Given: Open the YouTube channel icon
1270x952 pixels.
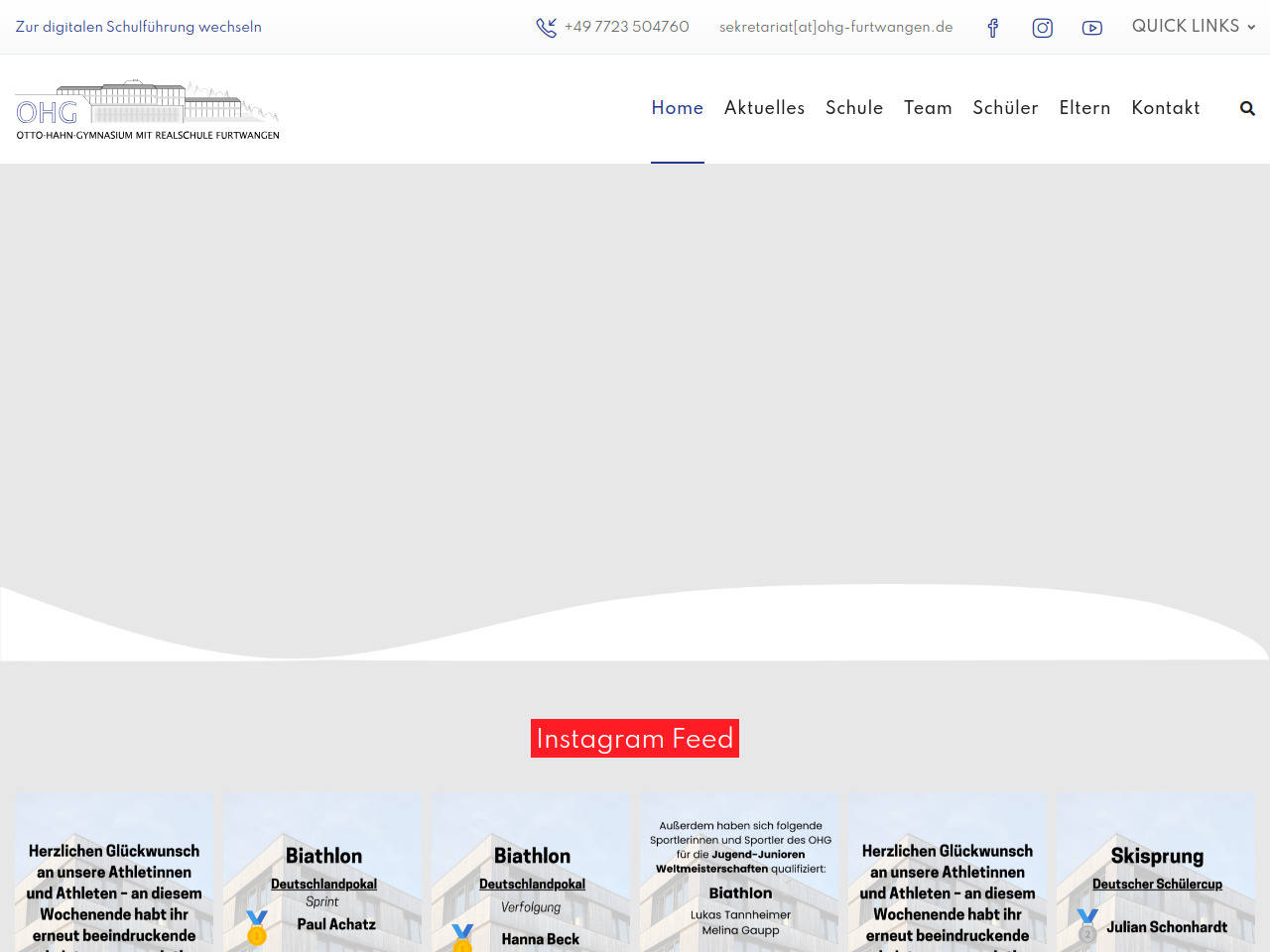Looking at the screenshot, I should [1091, 28].
